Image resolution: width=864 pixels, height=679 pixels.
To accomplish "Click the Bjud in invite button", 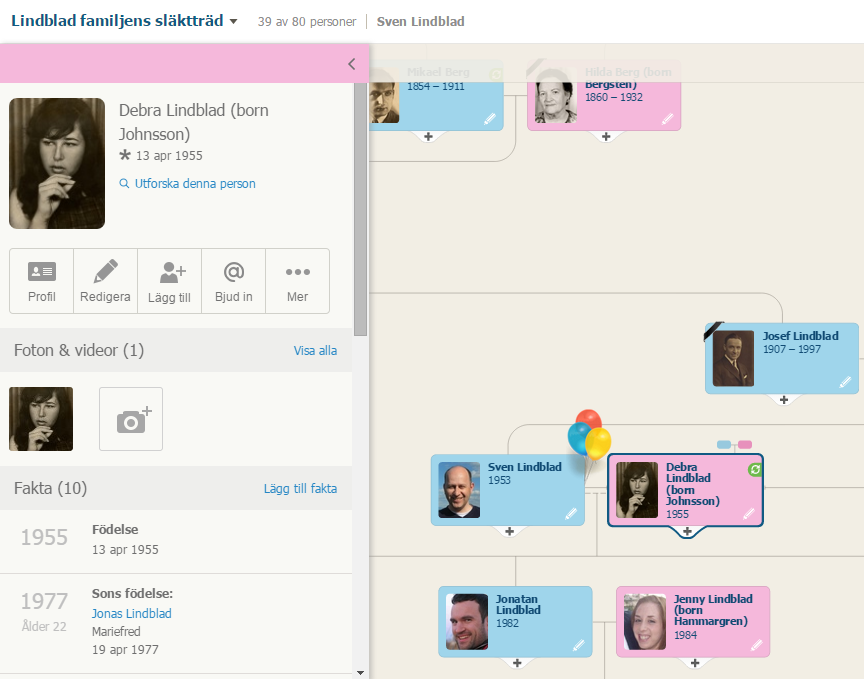I will click(234, 281).
